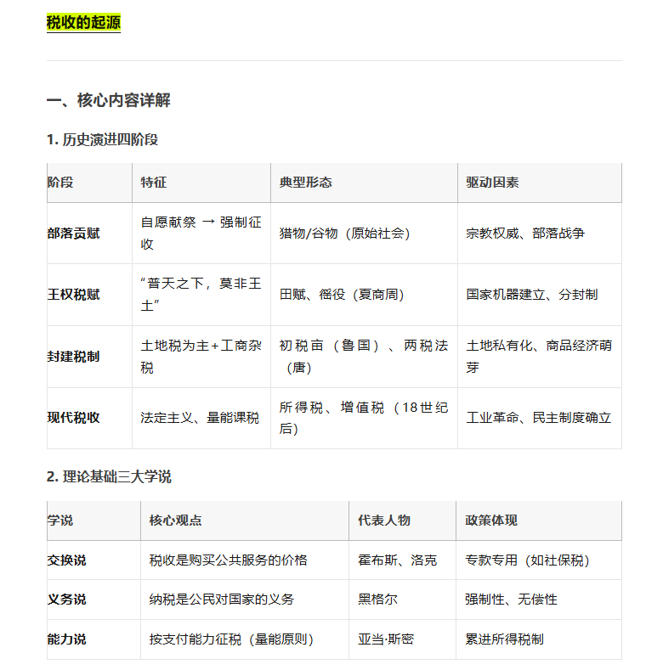
Task: Select the cell 霍布斯、洛克
Action: click(397, 560)
